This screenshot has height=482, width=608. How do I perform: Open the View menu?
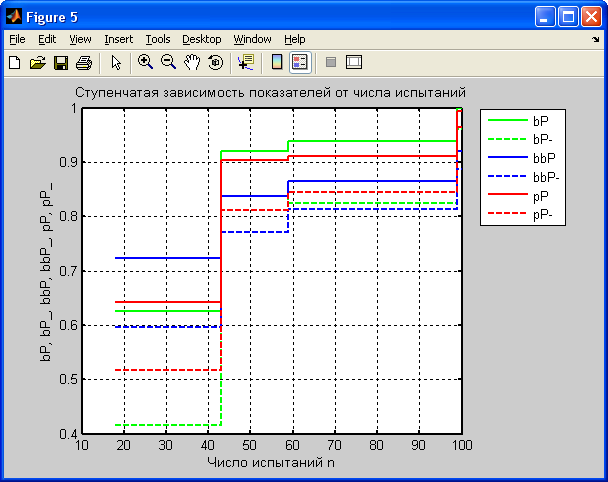pyautogui.click(x=80, y=39)
